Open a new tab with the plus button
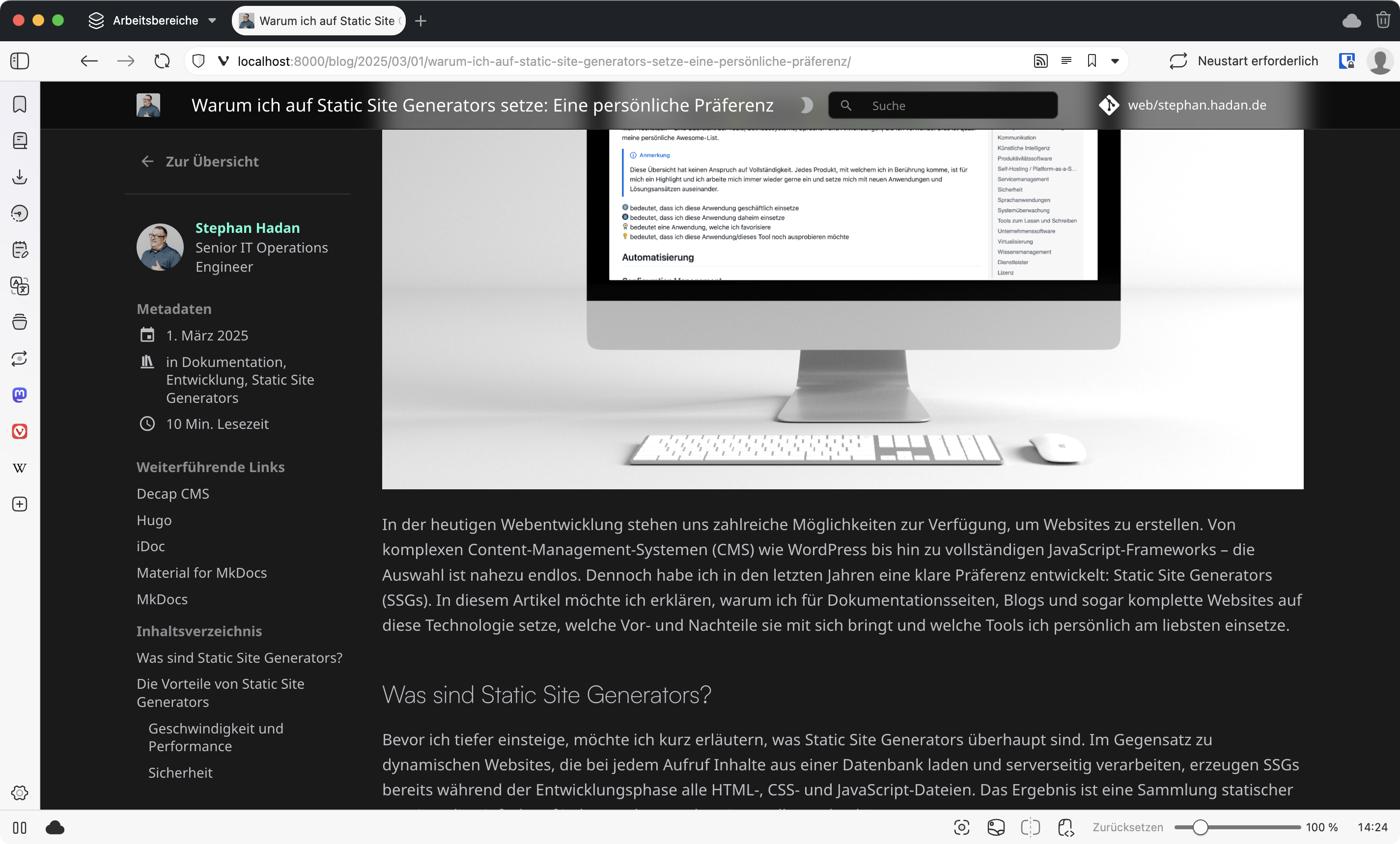Viewport: 1400px width, 844px height. click(420, 21)
